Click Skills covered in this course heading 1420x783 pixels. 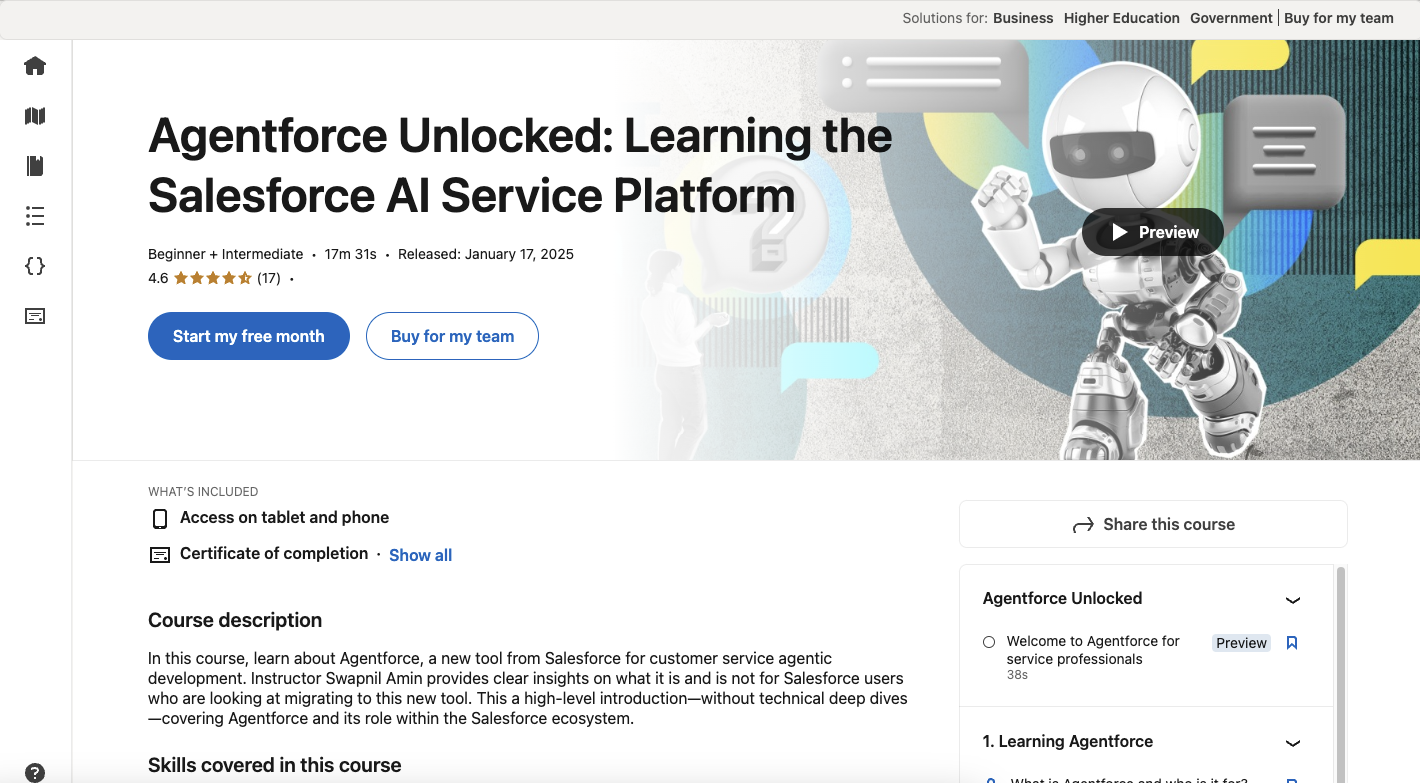[275, 765]
